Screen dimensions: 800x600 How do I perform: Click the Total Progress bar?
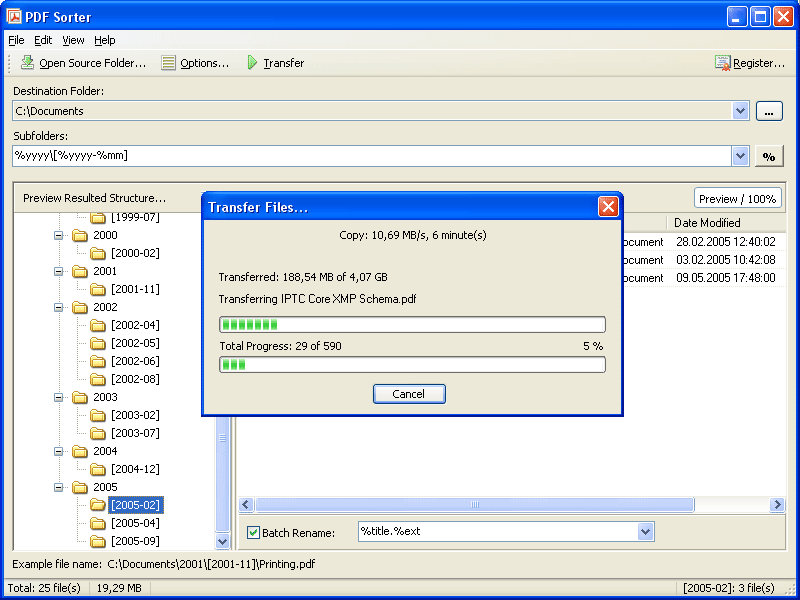[x=412, y=365]
